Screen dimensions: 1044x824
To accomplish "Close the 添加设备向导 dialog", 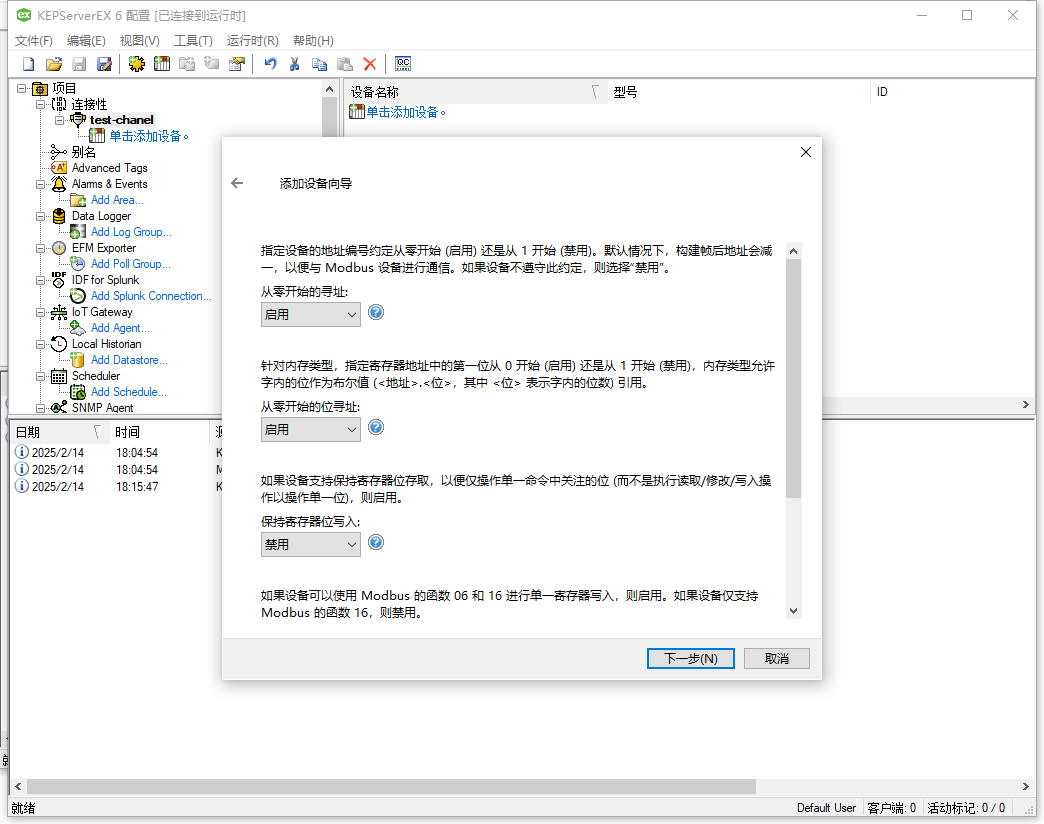I will coord(806,152).
